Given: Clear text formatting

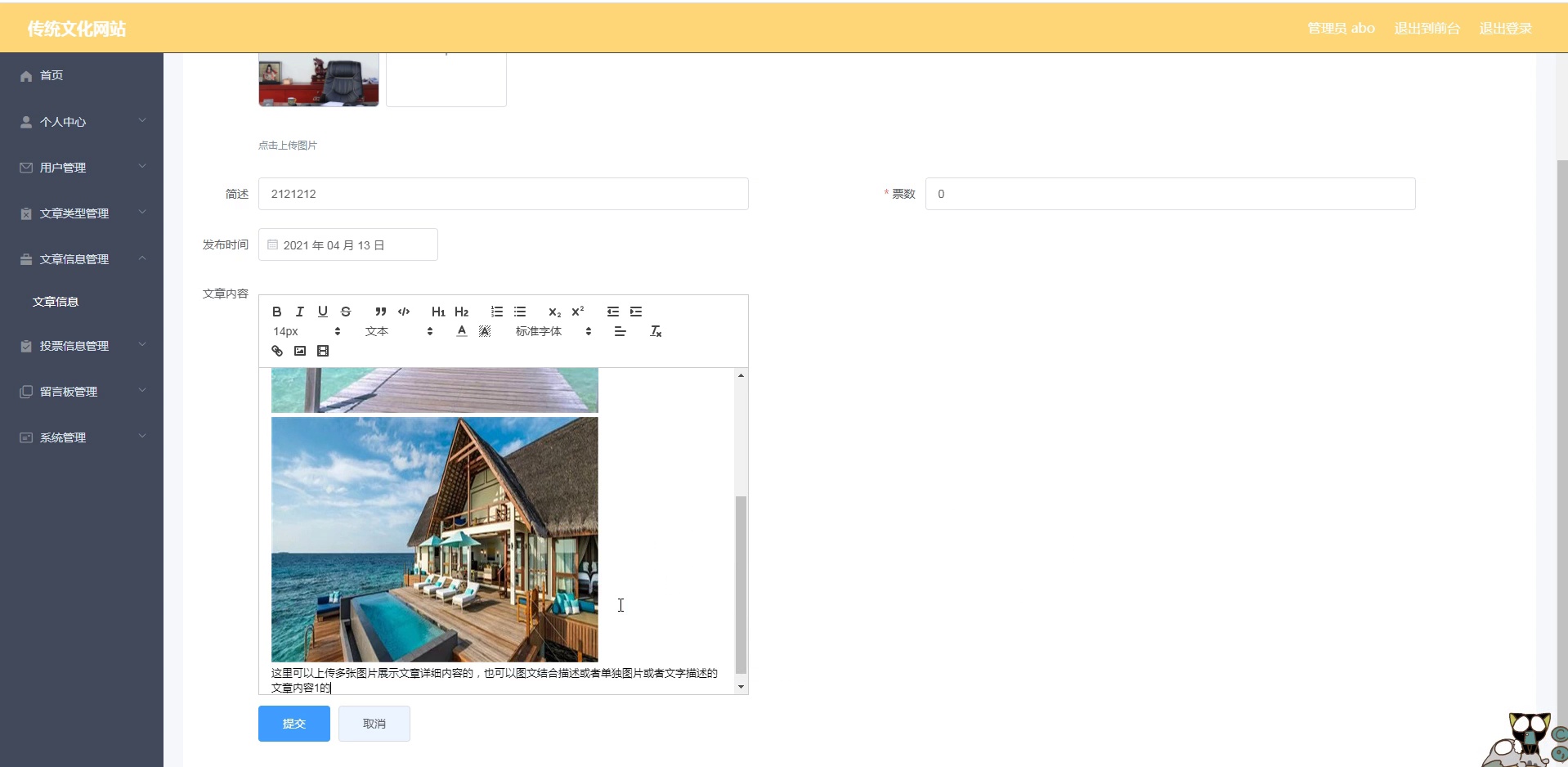Looking at the screenshot, I should coord(656,331).
